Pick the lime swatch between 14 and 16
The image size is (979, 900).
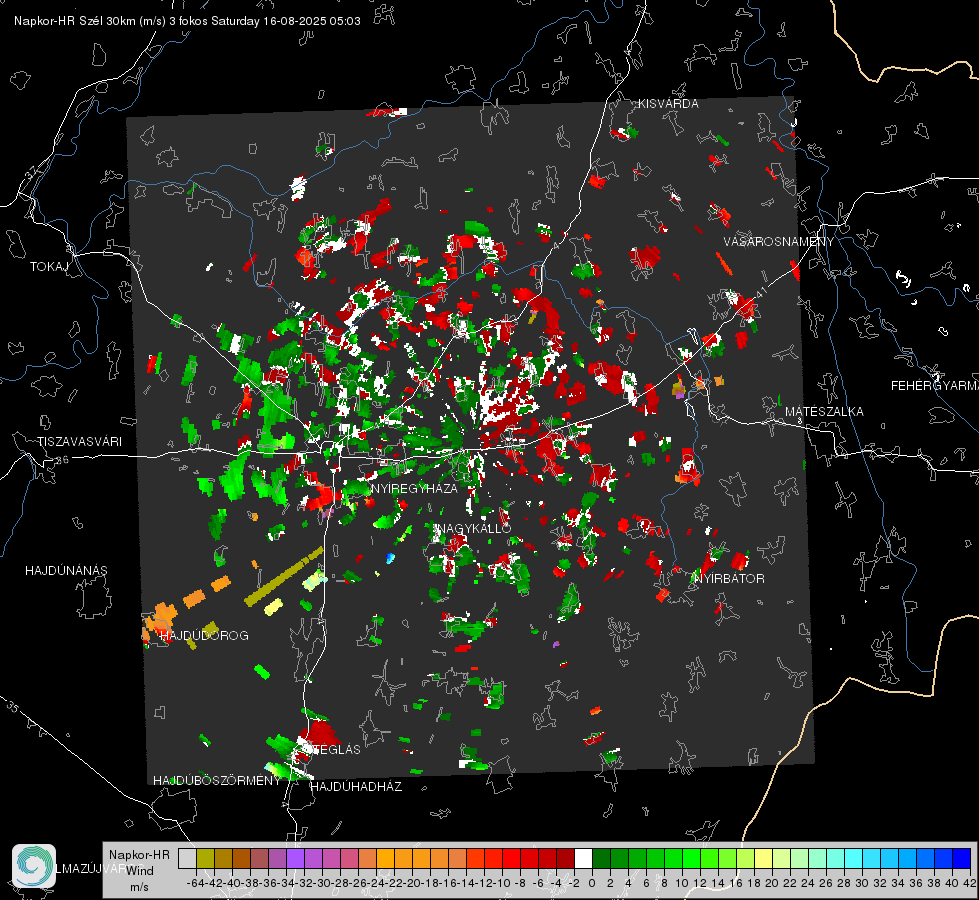[x=727, y=858]
